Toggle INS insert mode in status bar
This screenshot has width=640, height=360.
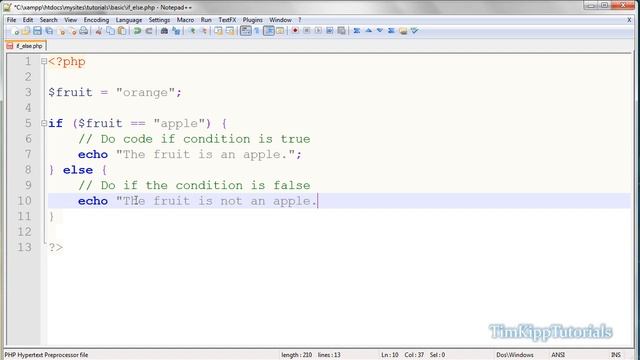(x=616, y=355)
